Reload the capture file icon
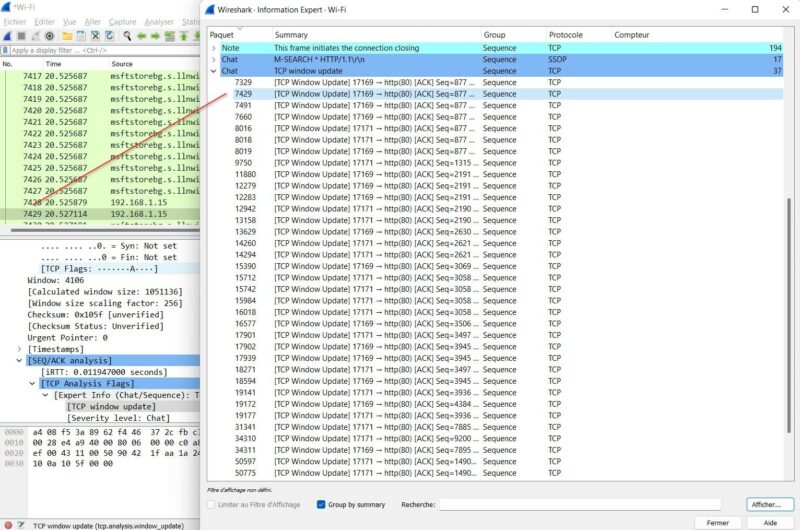The height and width of the screenshot is (530, 800). click(x=110, y=36)
